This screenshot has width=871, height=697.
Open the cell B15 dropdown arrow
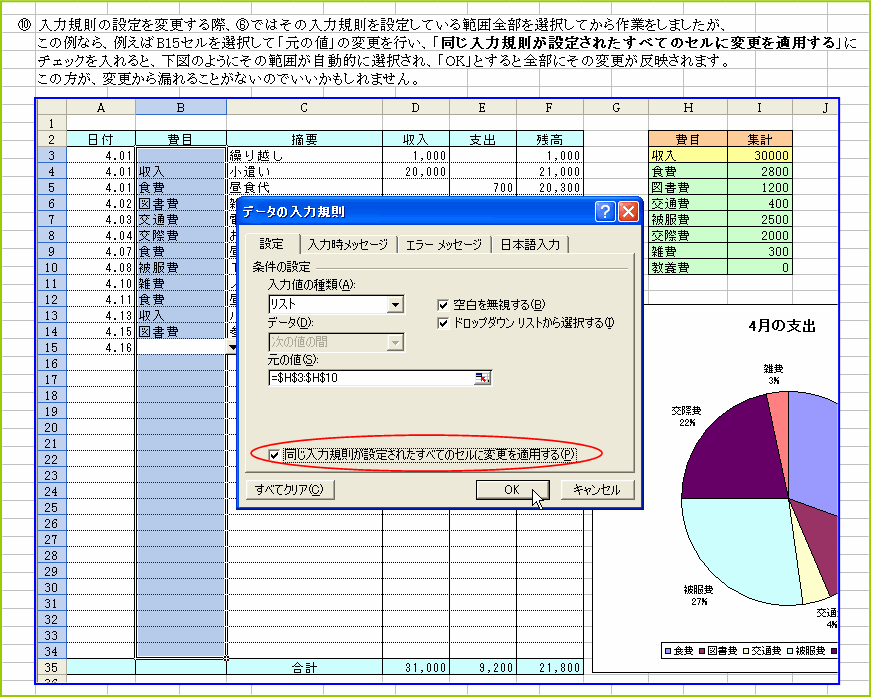tap(232, 348)
